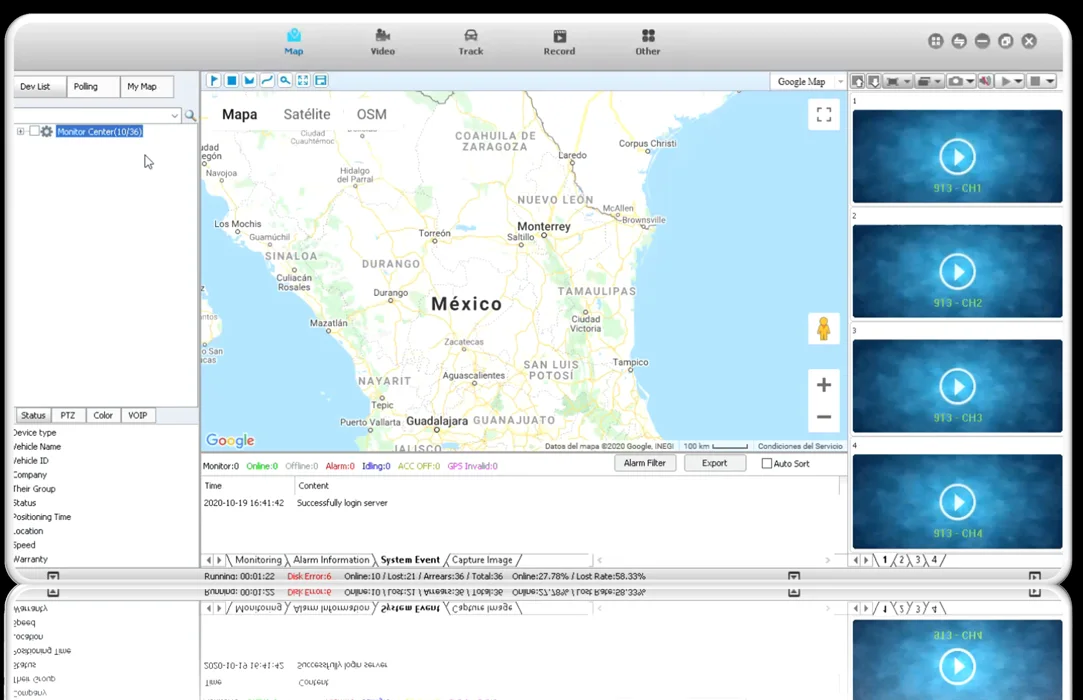Click the grid layout icon in the title bar
The image size is (1083, 700).
coord(936,41)
